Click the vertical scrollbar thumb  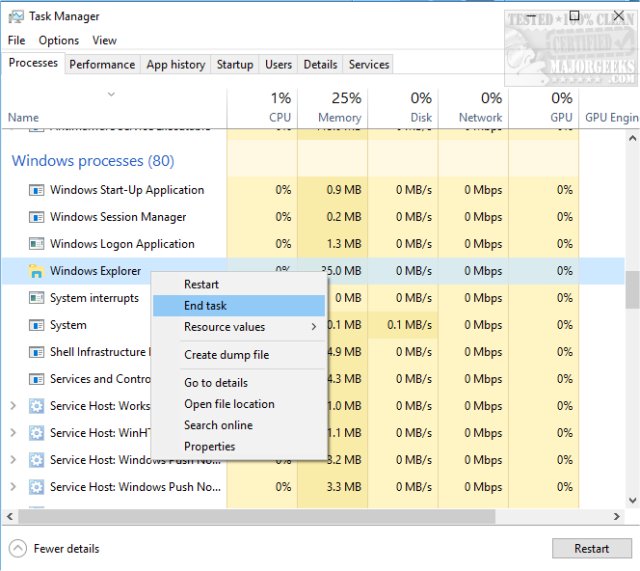click(x=632, y=290)
